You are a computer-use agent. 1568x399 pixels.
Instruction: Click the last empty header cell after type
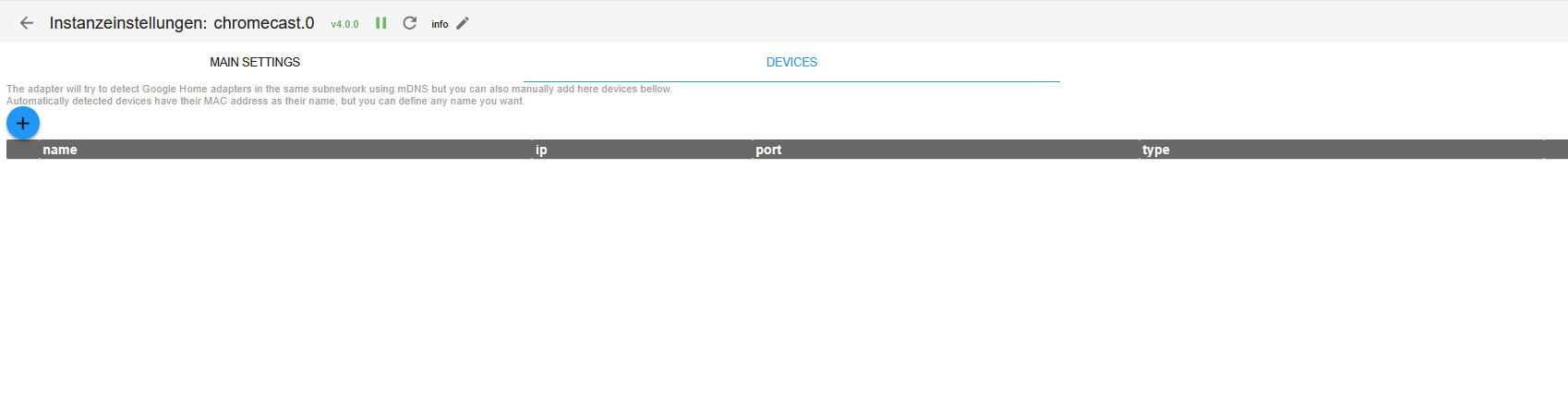[1555, 150]
